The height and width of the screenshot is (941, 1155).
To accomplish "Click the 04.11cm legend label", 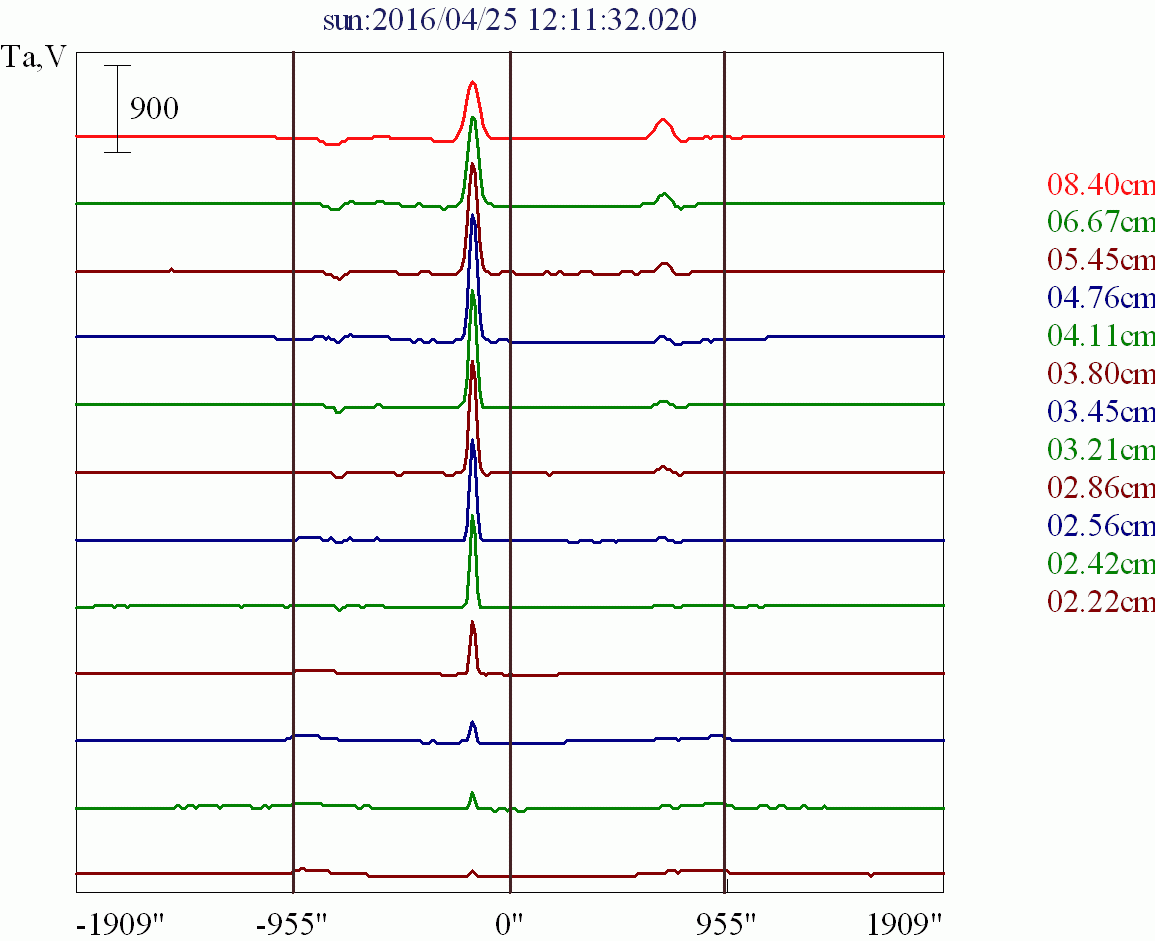I will coord(1100,336).
